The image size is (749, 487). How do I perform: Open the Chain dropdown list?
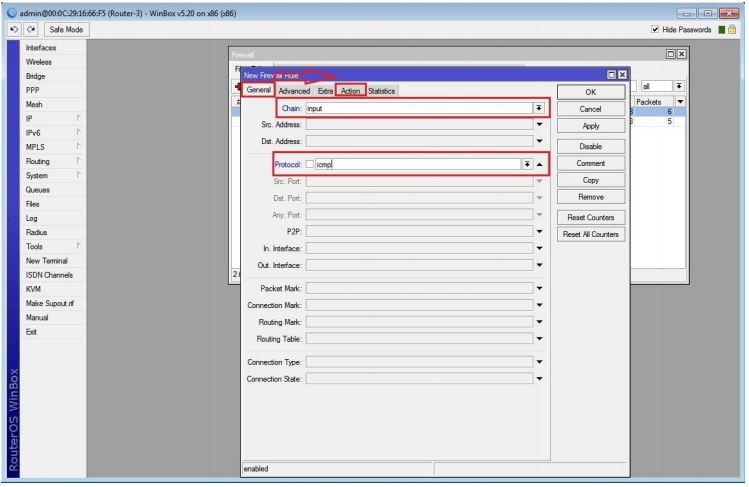click(x=539, y=108)
